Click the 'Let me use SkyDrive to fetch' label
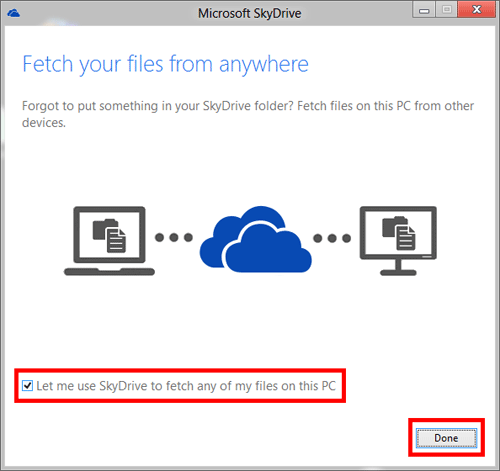The width and height of the screenshot is (500, 471). click(x=186, y=386)
